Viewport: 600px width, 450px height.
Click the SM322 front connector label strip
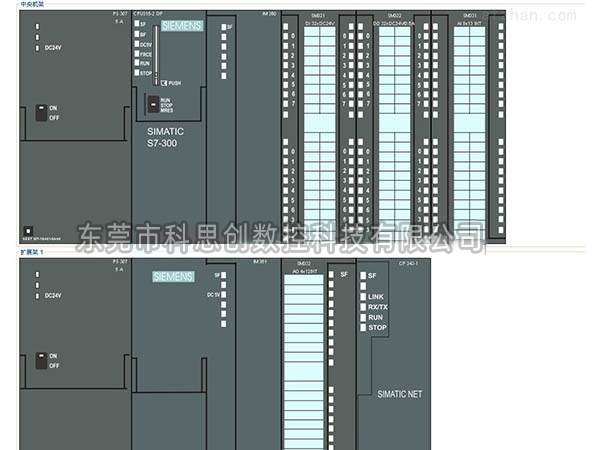(394, 134)
